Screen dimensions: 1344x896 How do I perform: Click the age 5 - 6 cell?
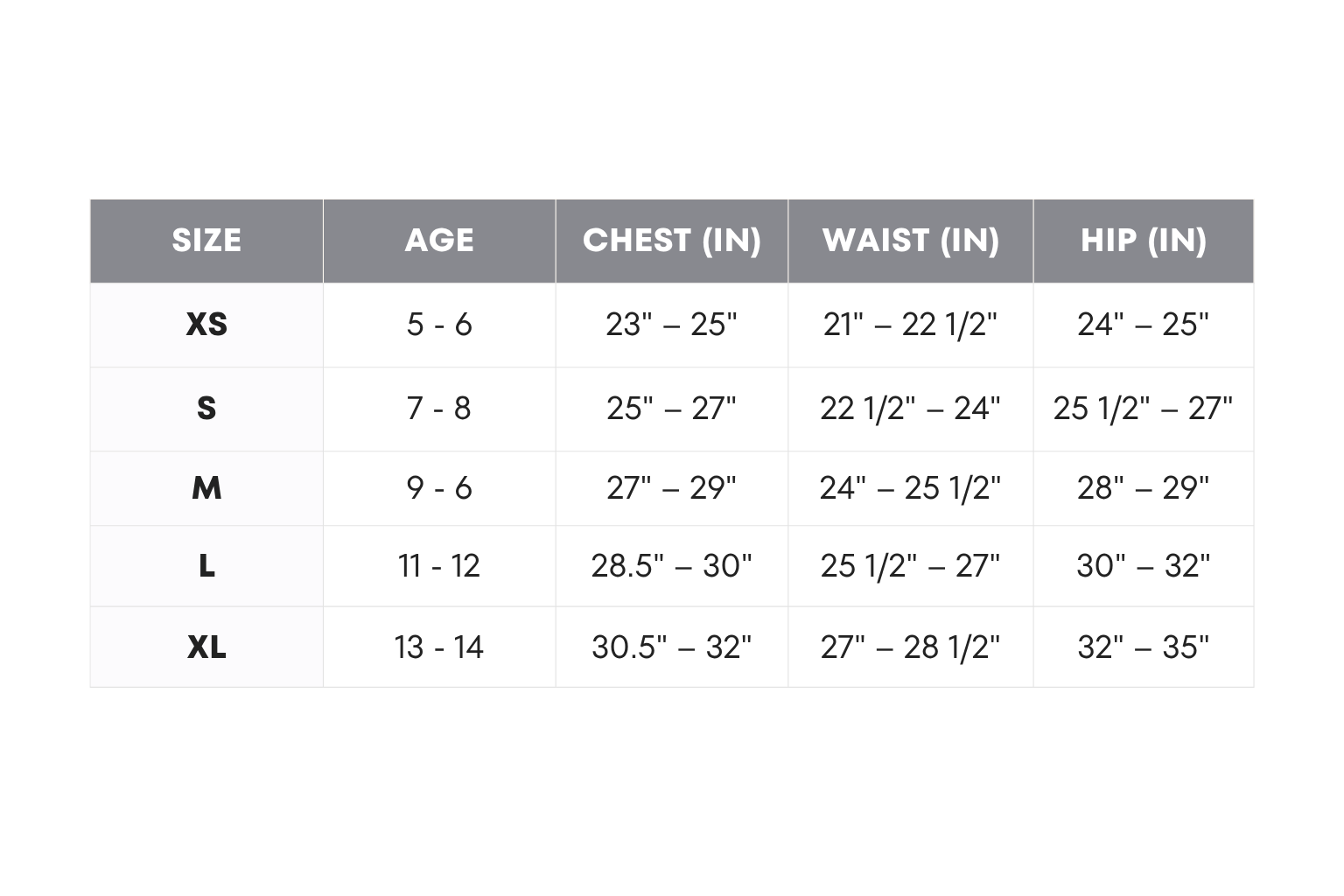click(439, 325)
